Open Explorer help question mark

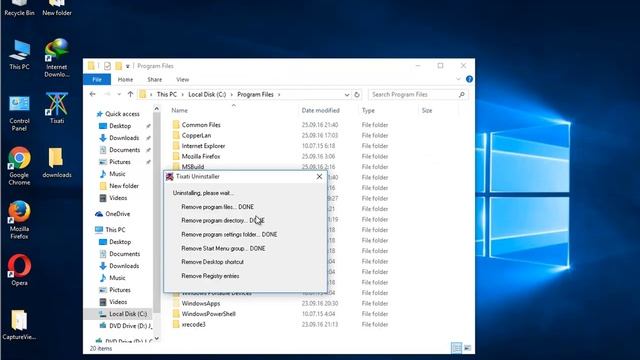[x=469, y=79]
